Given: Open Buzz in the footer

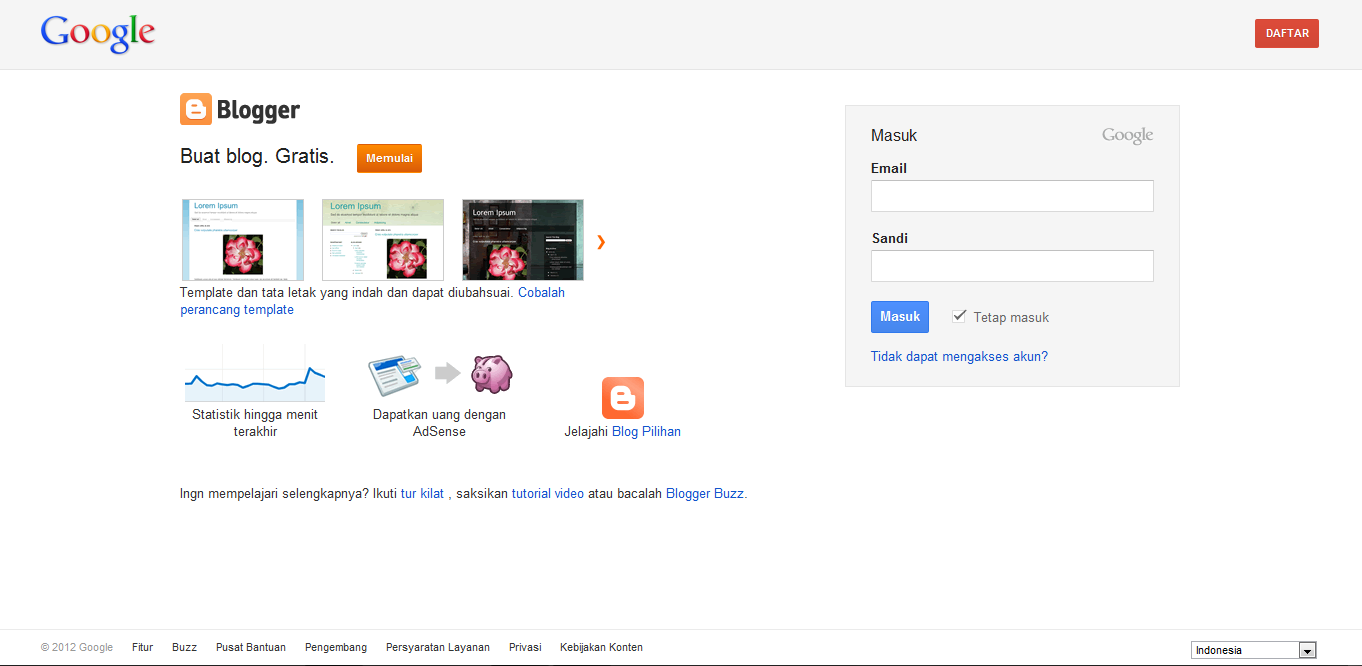Looking at the screenshot, I should (184, 647).
